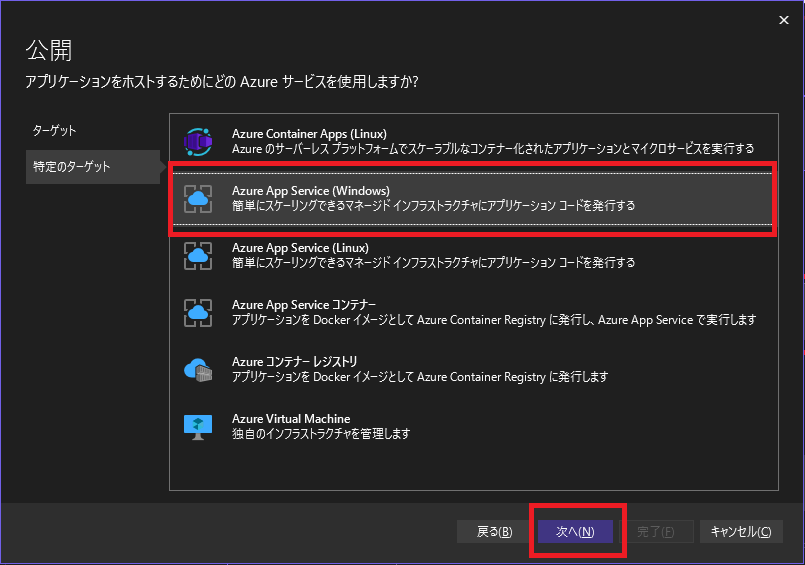
Task: Click the Azure App Service (Windows) cloud icon
Action: (x=198, y=199)
